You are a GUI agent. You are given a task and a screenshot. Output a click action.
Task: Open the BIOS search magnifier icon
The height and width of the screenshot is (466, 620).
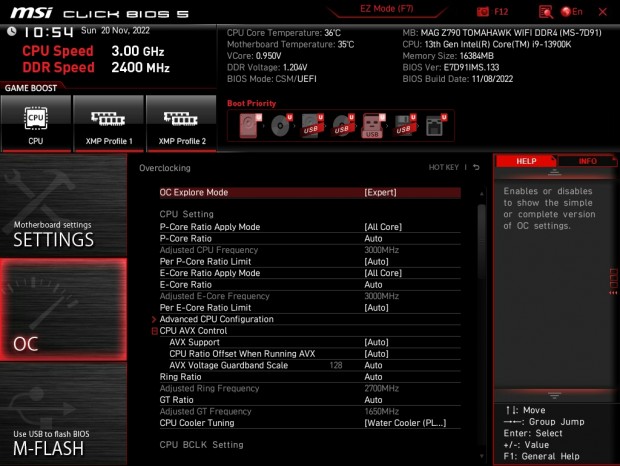coord(545,12)
